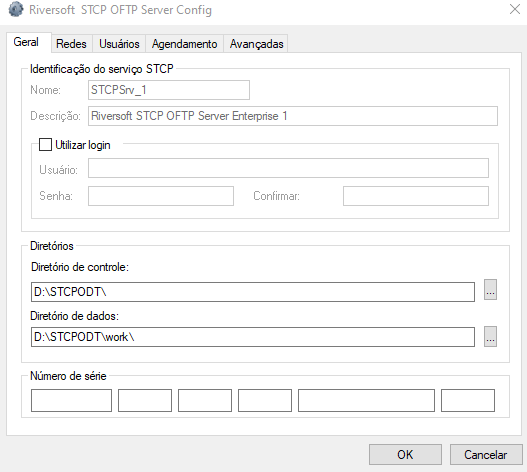Click the fifth wide Número de série box
527x472 pixels.
point(366,400)
